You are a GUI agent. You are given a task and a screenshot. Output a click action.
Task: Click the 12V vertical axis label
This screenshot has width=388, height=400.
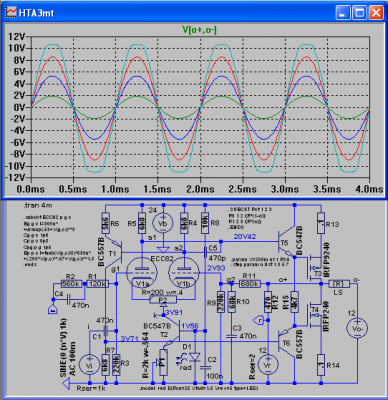click(17, 37)
